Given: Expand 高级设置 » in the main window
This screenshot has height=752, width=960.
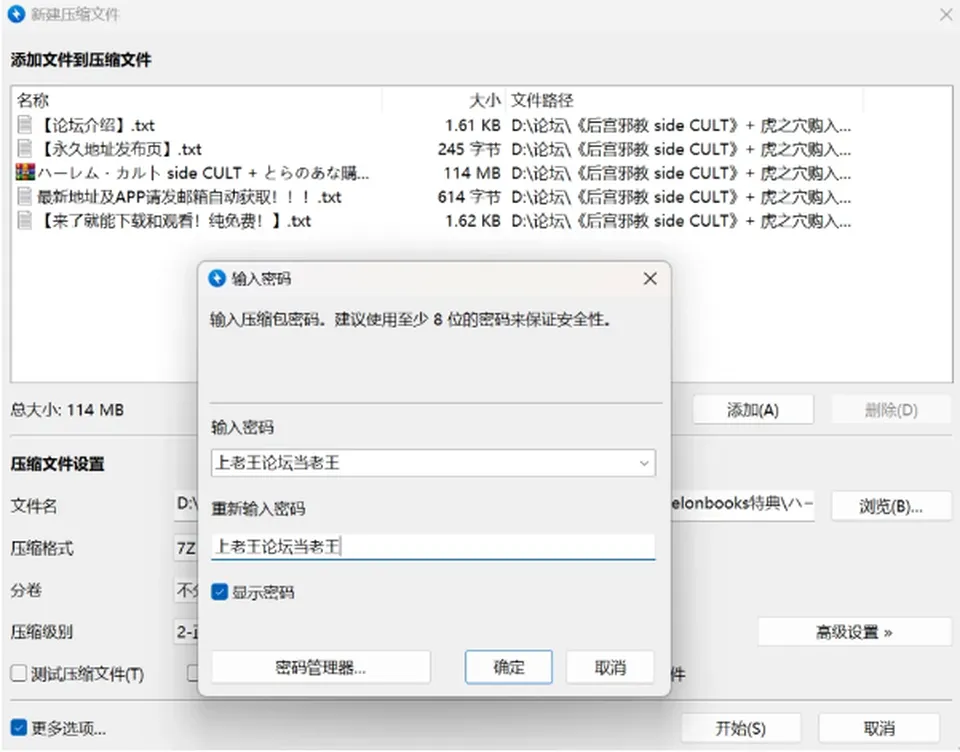Looking at the screenshot, I should (854, 631).
